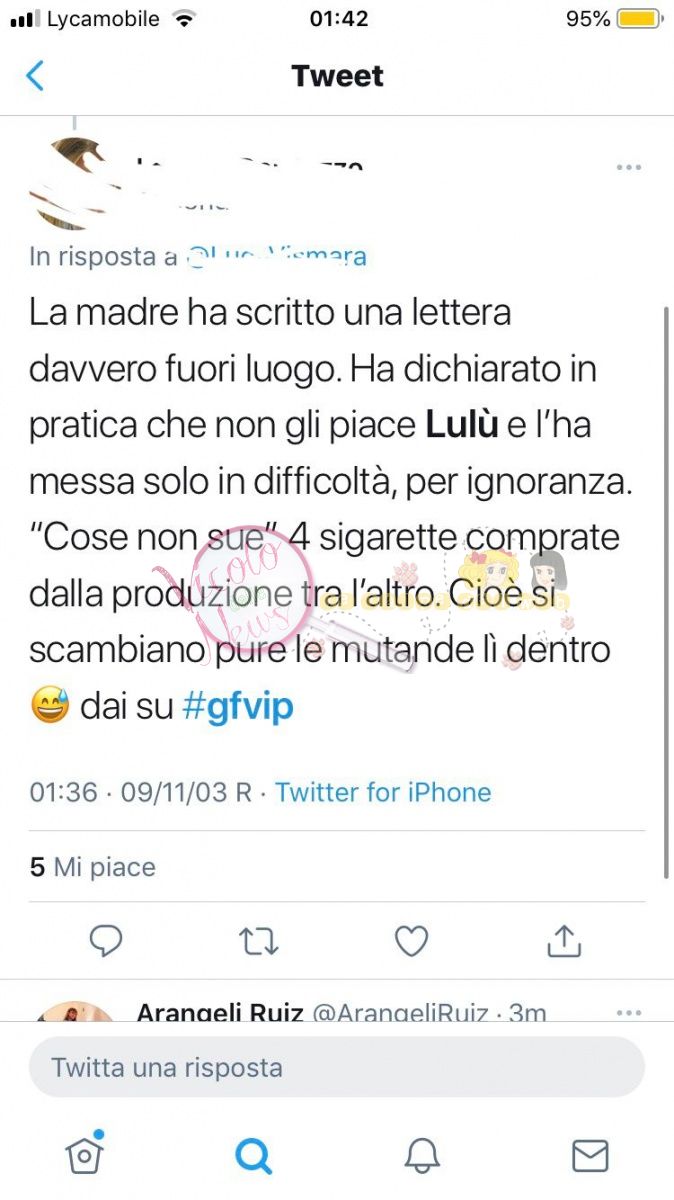
Task: Open the Notifications bell icon
Action: click(x=422, y=1156)
